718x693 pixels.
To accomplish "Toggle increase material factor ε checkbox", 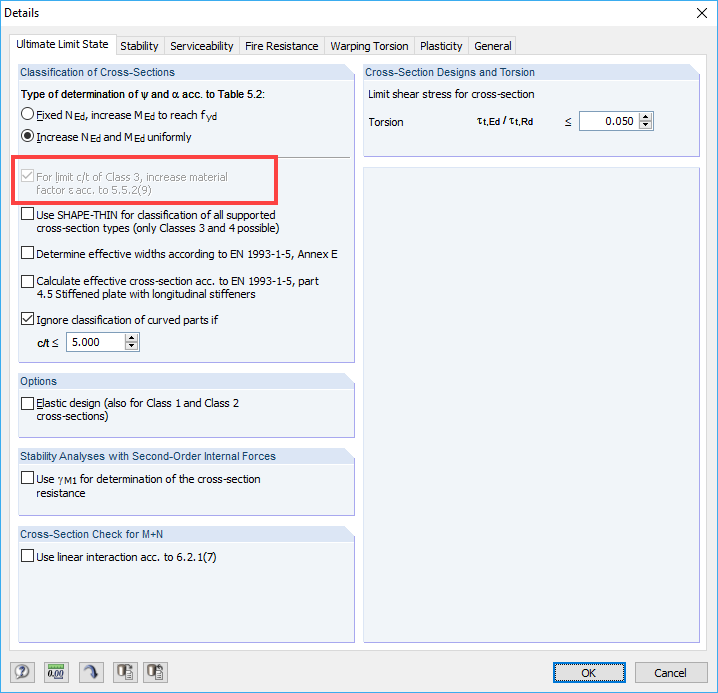I will coord(27,176).
